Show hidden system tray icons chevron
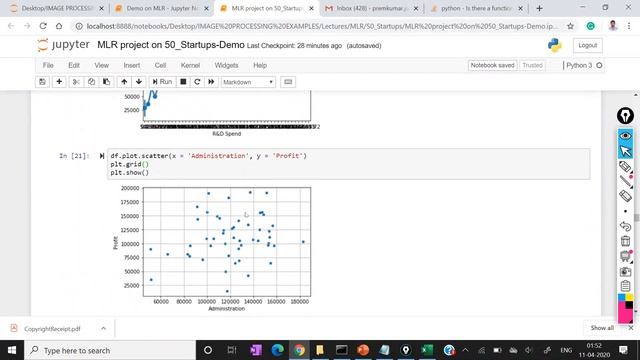This screenshot has height=360, width=640. pyautogui.click(x=465, y=350)
